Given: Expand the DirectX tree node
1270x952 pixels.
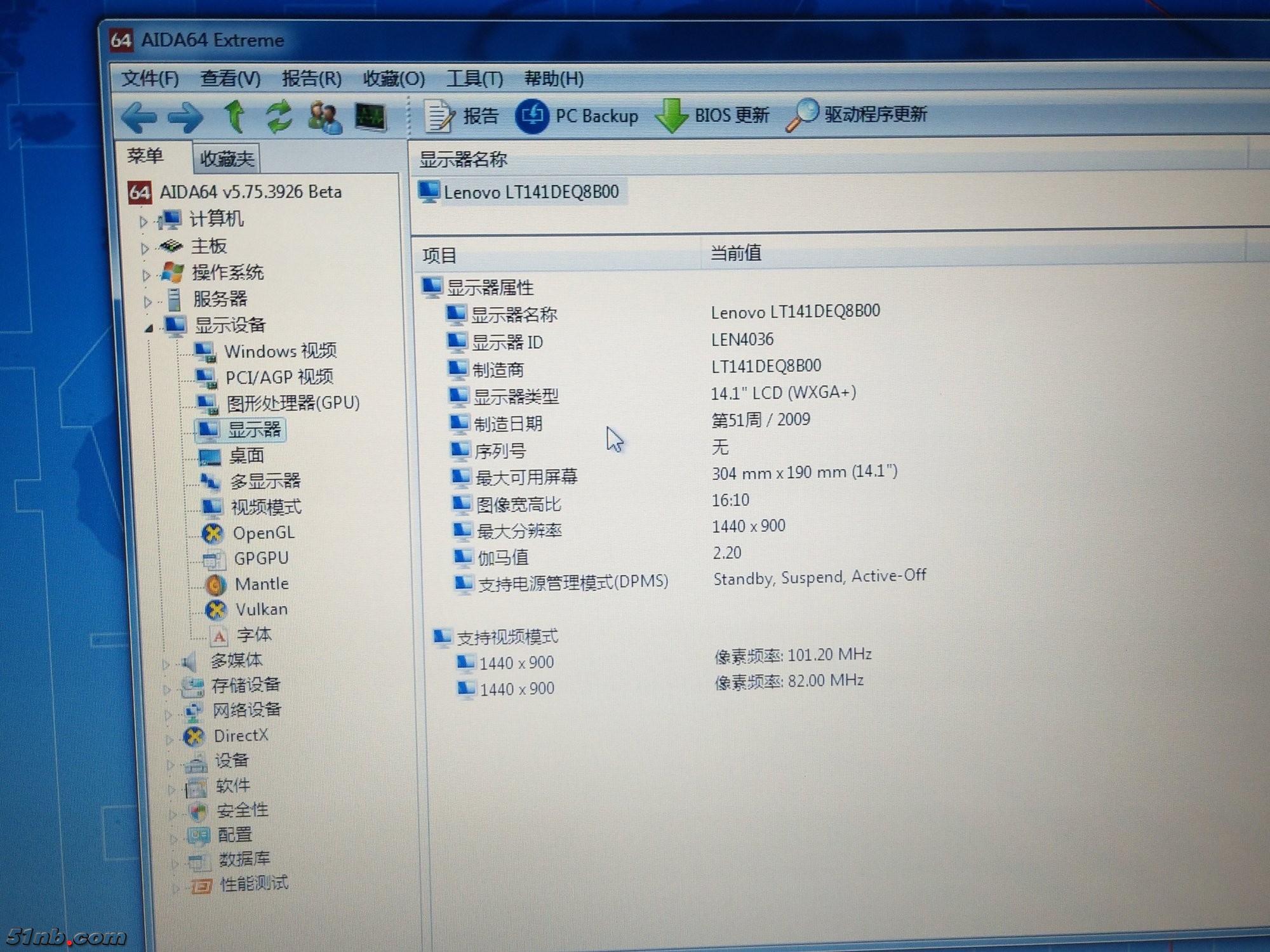Looking at the screenshot, I should coord(169,740).
